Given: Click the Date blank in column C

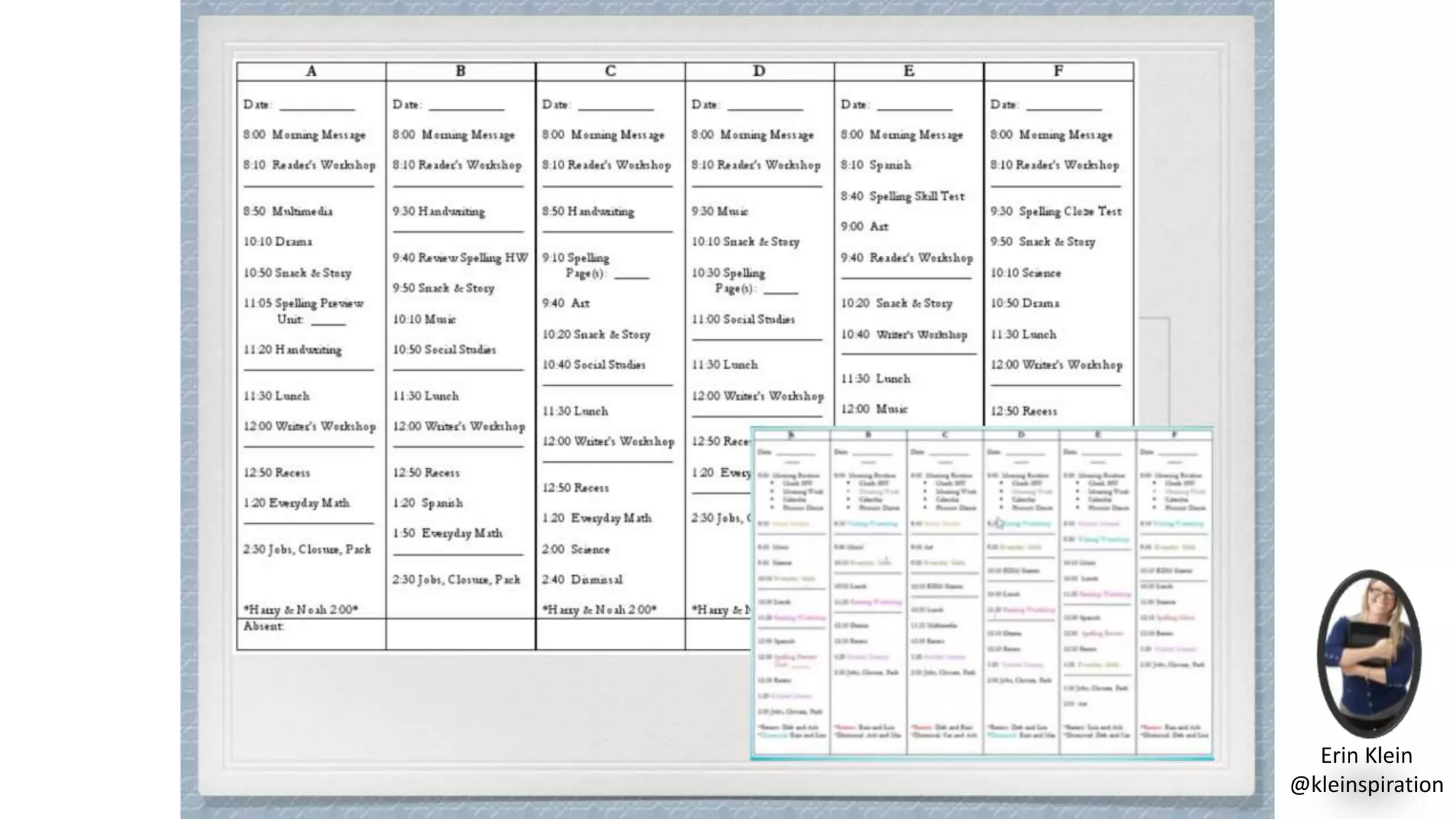Looking at the screenshot, I should pyautogui.click(x=616, y=107).
